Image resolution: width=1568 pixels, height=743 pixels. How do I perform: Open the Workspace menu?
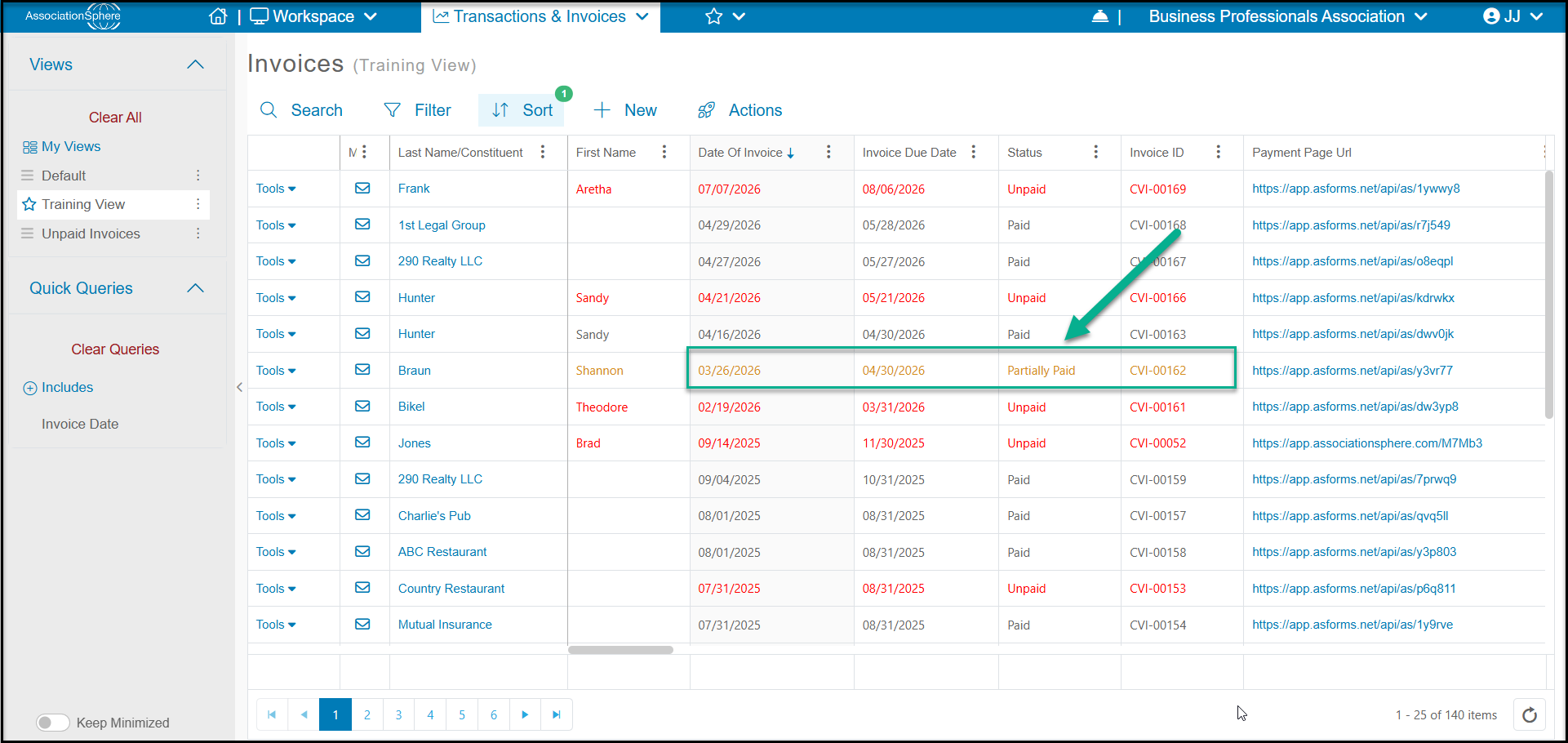pos(313,16)
